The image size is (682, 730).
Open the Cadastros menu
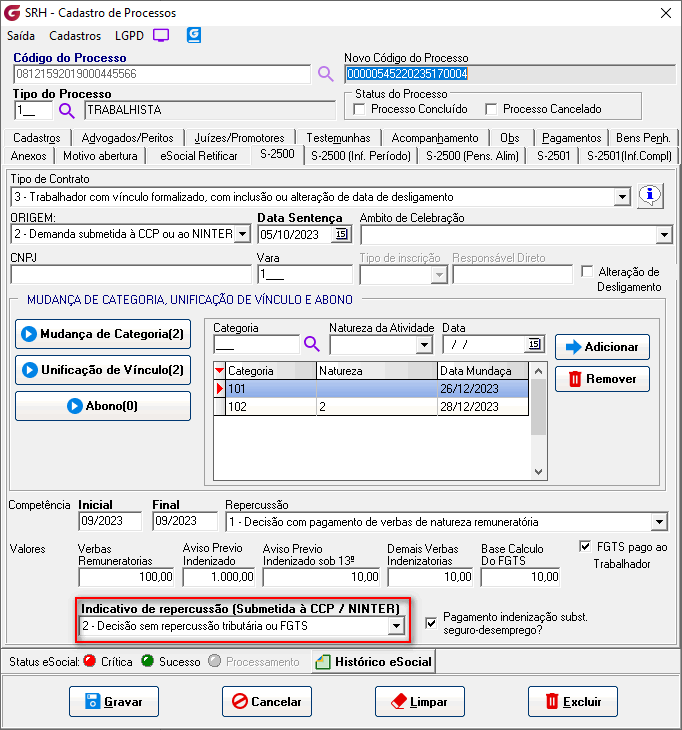75,35
